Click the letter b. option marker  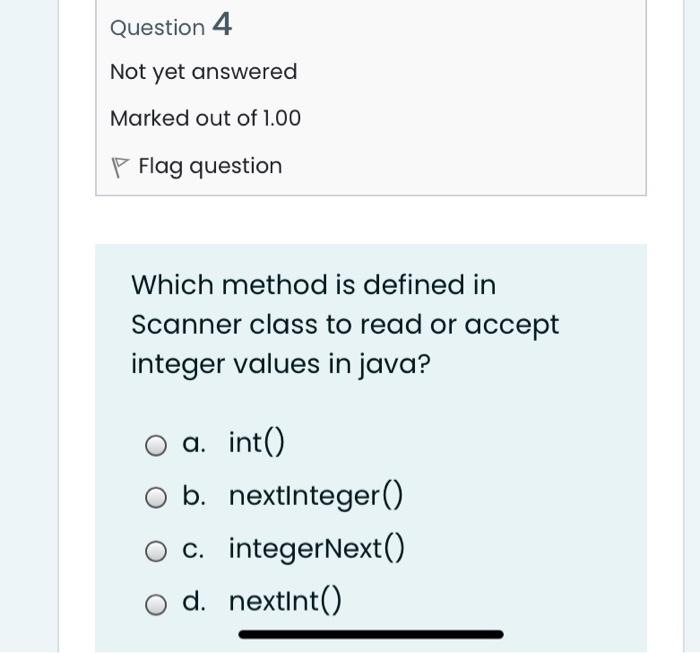click(x=195, y=496)
